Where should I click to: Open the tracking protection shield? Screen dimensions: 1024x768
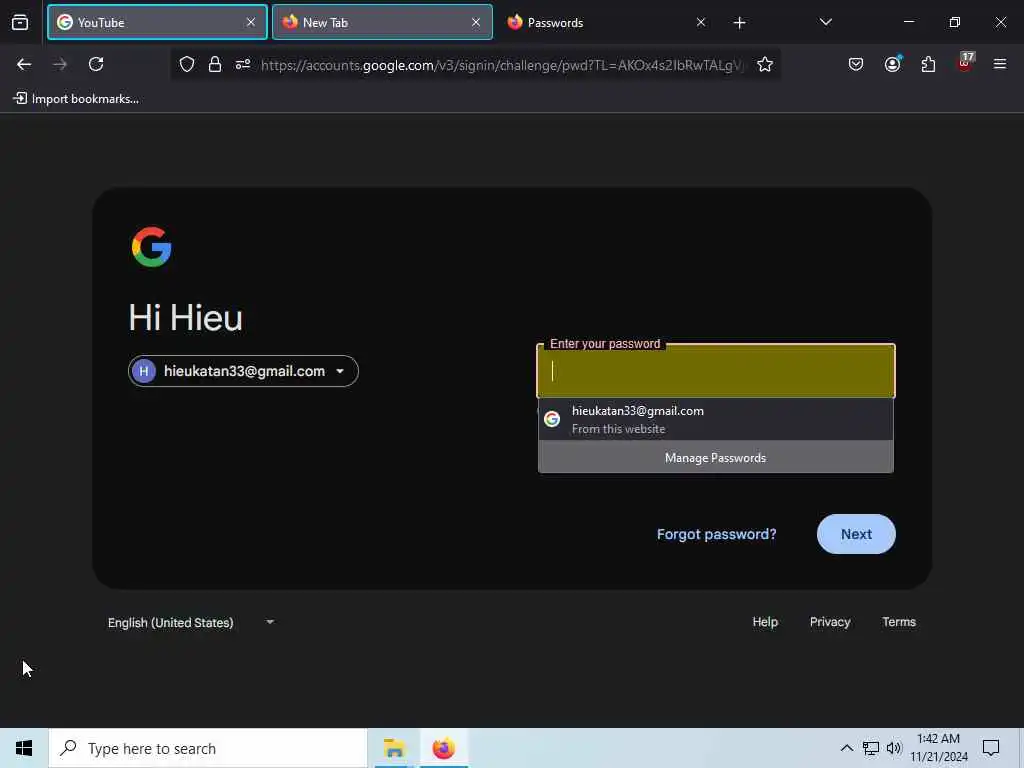(x=187, y=64)
